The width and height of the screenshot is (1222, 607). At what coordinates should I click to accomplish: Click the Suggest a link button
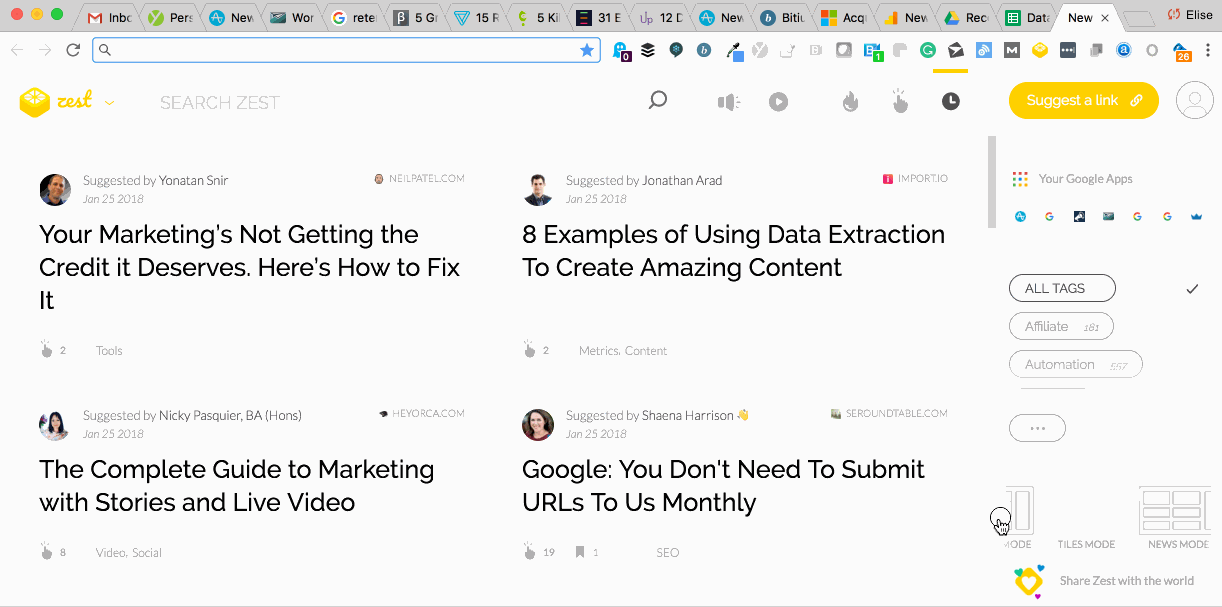click(x=1083, y=100)
